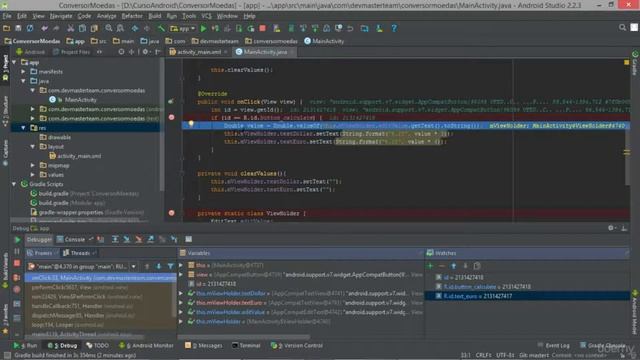The image size is (640, 360).
Task: Click the Evaluate Expression calculator icon
Action: [x=189, y=239]
